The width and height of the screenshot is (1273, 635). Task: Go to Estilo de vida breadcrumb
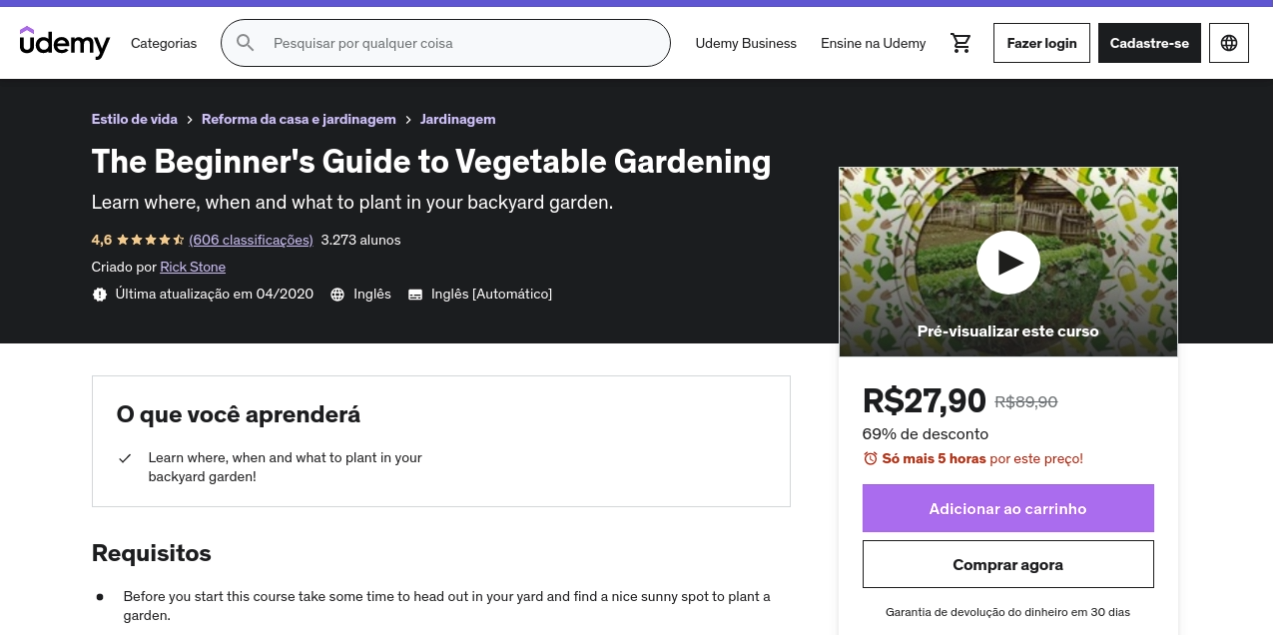point(134,119)
